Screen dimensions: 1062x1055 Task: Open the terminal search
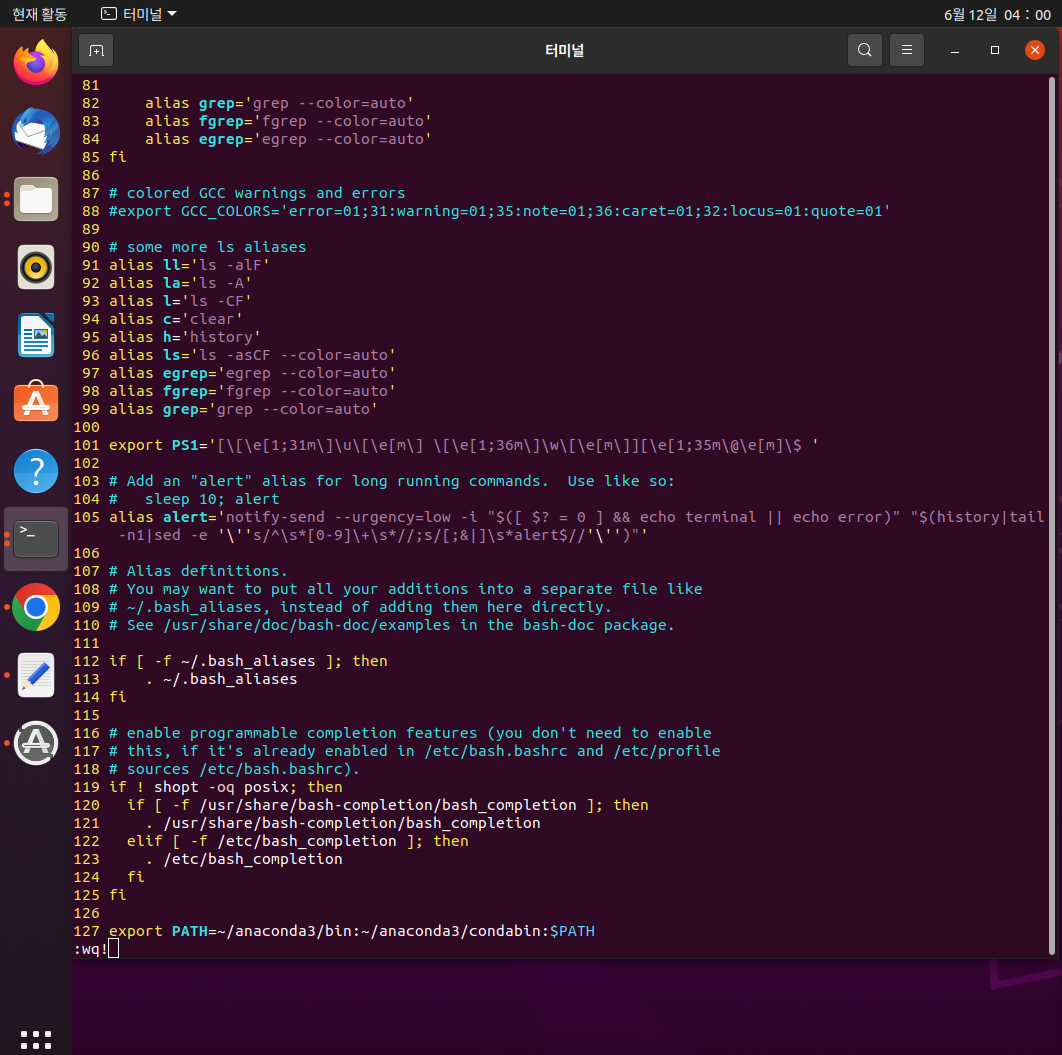864,50
